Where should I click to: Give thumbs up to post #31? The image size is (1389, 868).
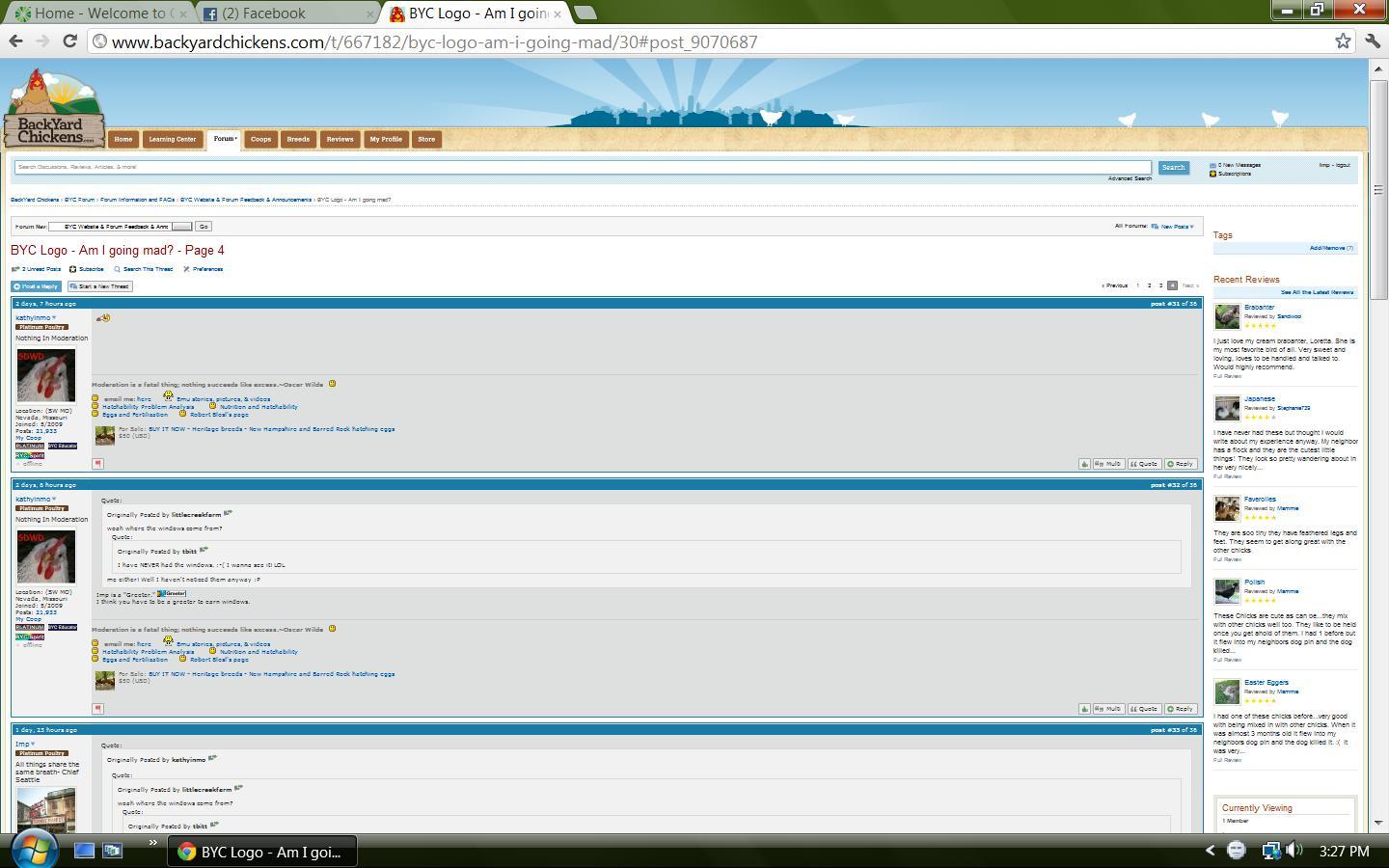click(x=1084, y=464)
